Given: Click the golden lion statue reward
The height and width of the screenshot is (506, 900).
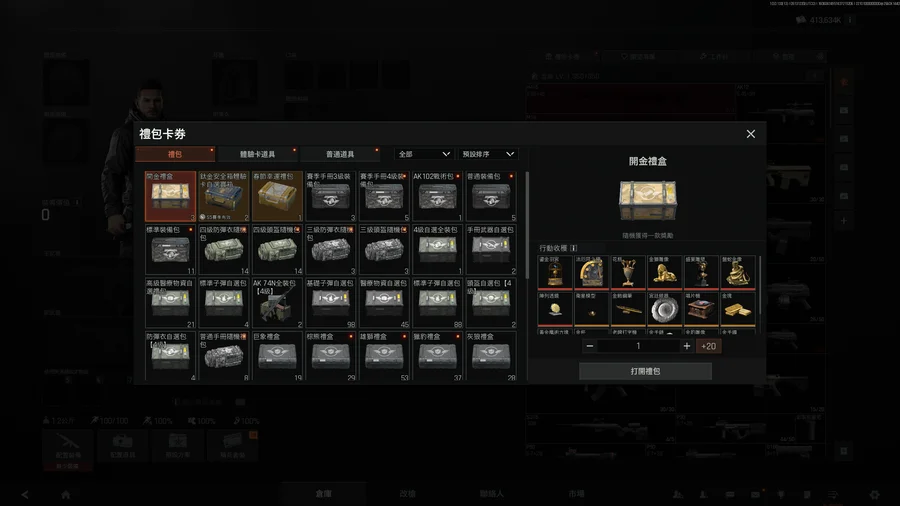Looking at the screenshot, I should [665, 273].
